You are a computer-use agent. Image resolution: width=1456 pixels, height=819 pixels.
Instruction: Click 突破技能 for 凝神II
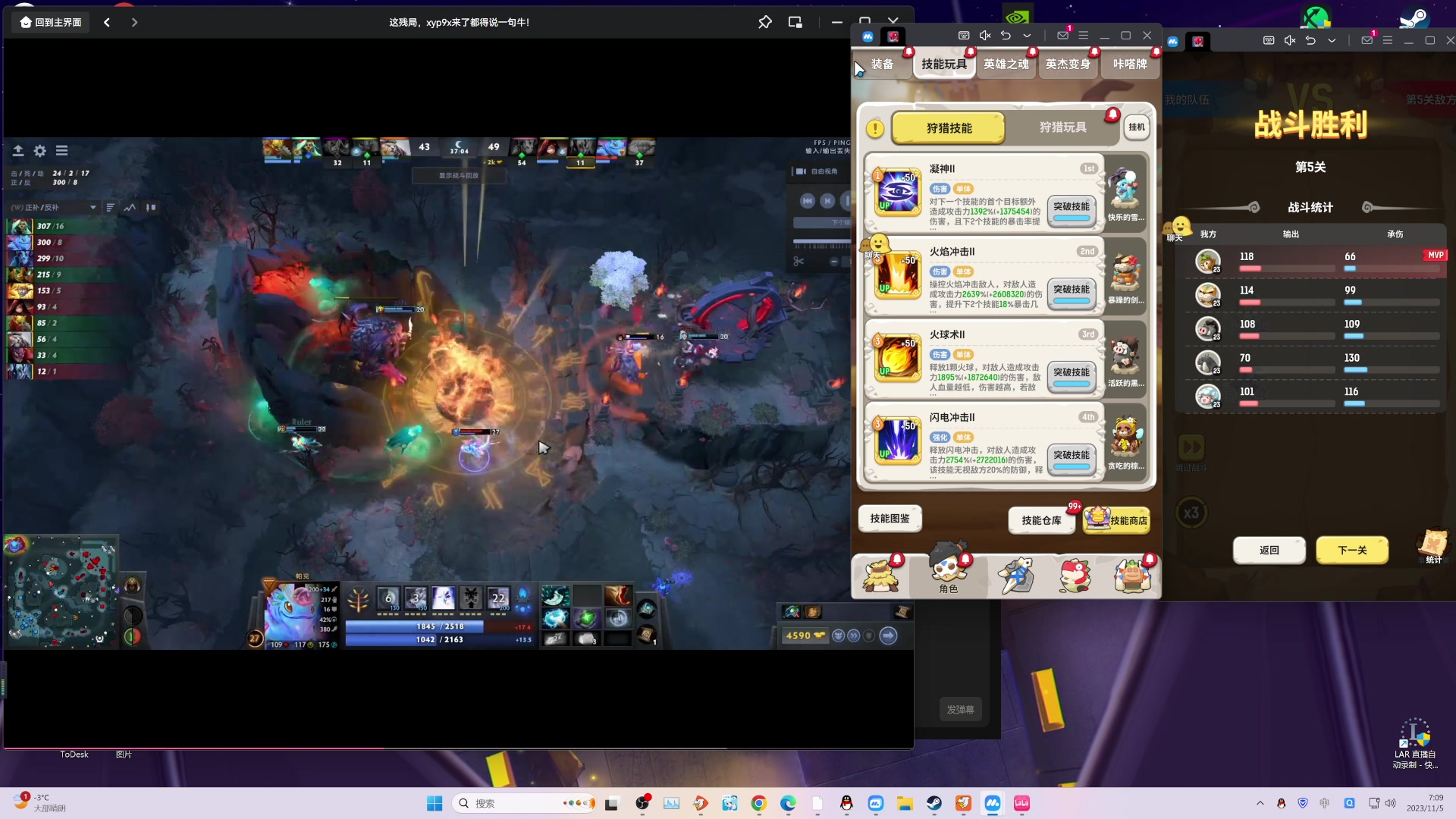coord(1071,210)
